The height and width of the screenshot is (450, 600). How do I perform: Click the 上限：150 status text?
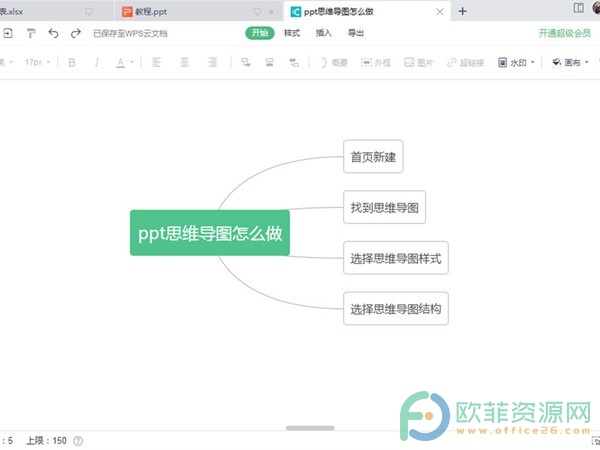click(x=46, y=441)
